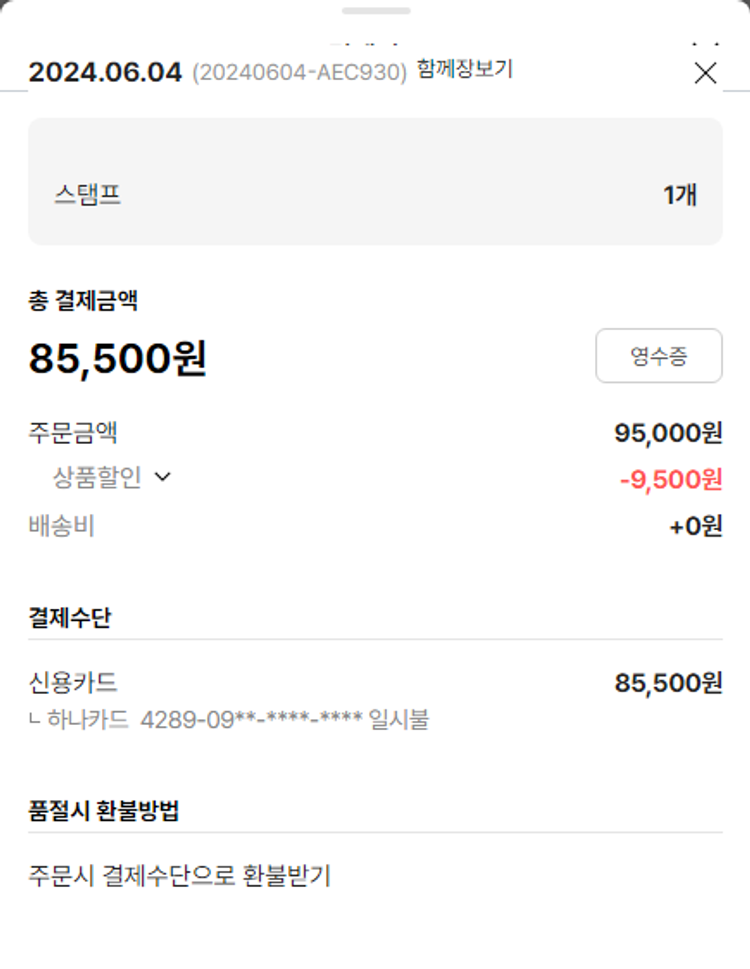Select 주문시 결제수단으로 환불받기 refund text
750x969 pixels.
coord(179,876)
